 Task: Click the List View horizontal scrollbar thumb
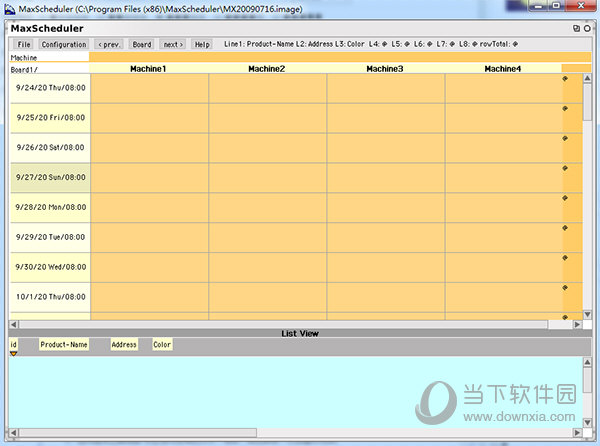click(138, 433)
